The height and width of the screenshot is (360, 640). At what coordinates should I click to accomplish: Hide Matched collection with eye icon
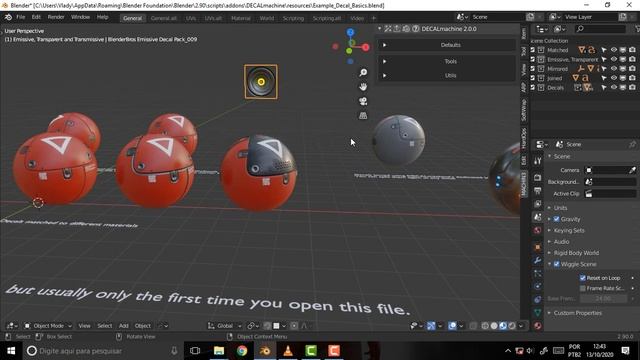[x=613, y=50]
